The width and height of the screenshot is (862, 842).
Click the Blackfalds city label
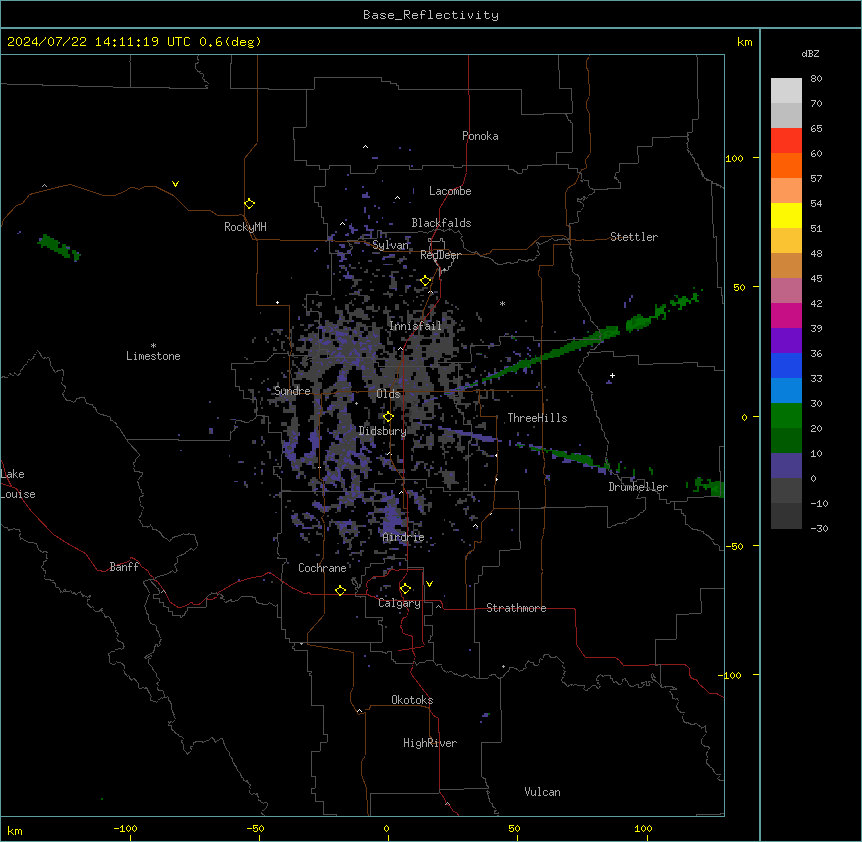point(441,223)
